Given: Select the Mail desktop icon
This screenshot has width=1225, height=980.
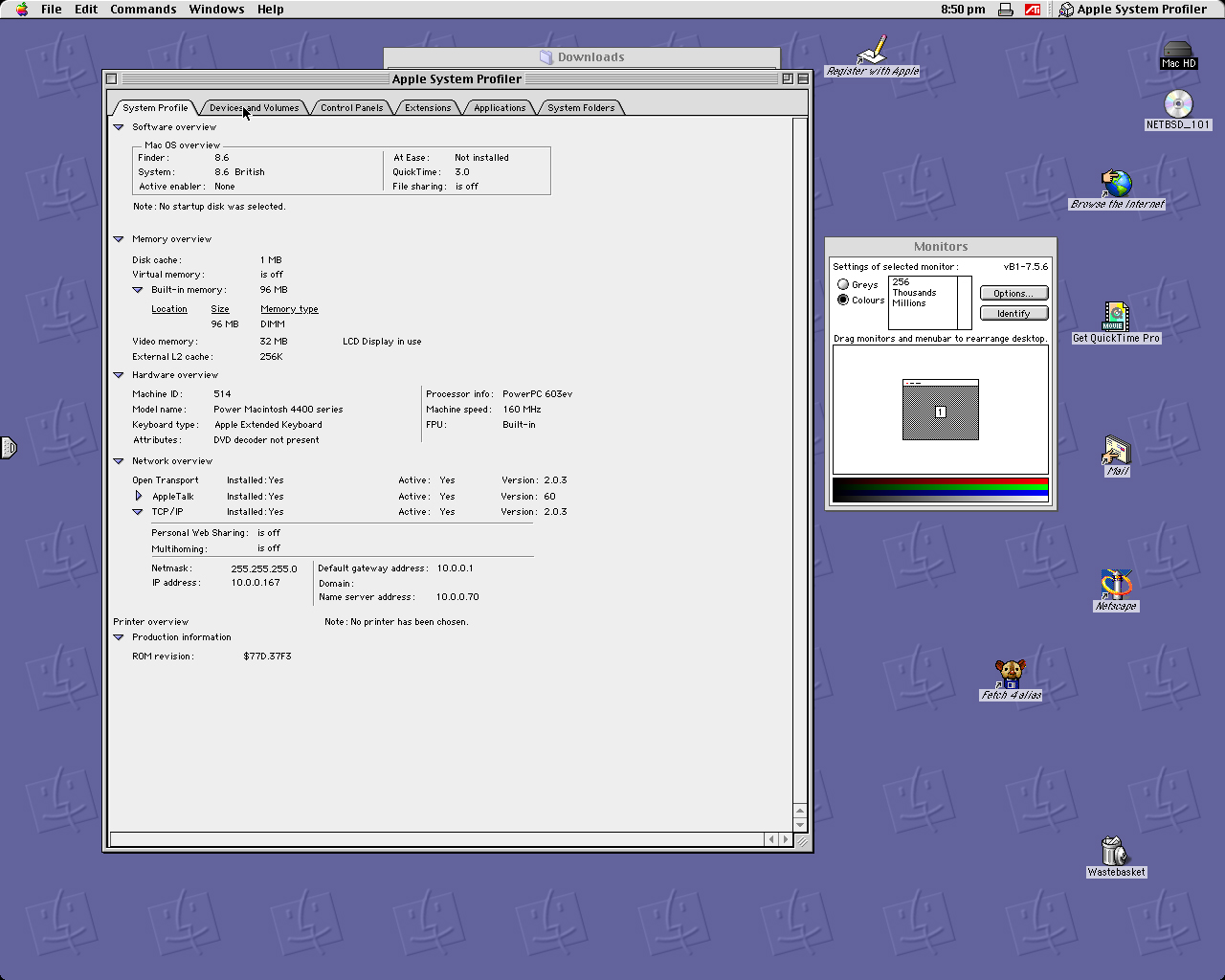Looking at the screenshot, I should coord(1116,450).
